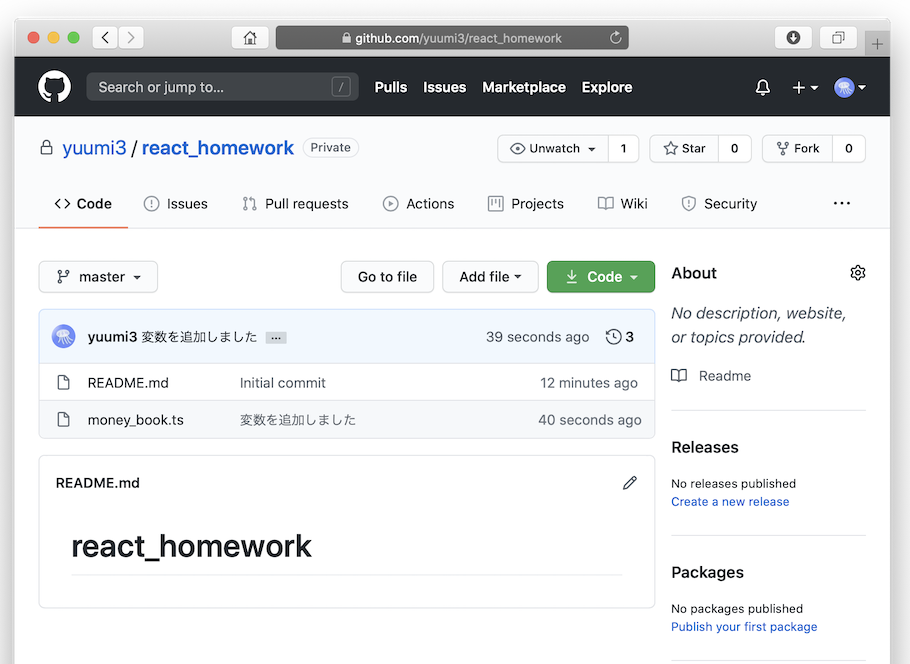This screenshot has width=910, height=664.
Task: Click the money_book.ts file icon
Action: pyautogui.click(x=64, y=420)
